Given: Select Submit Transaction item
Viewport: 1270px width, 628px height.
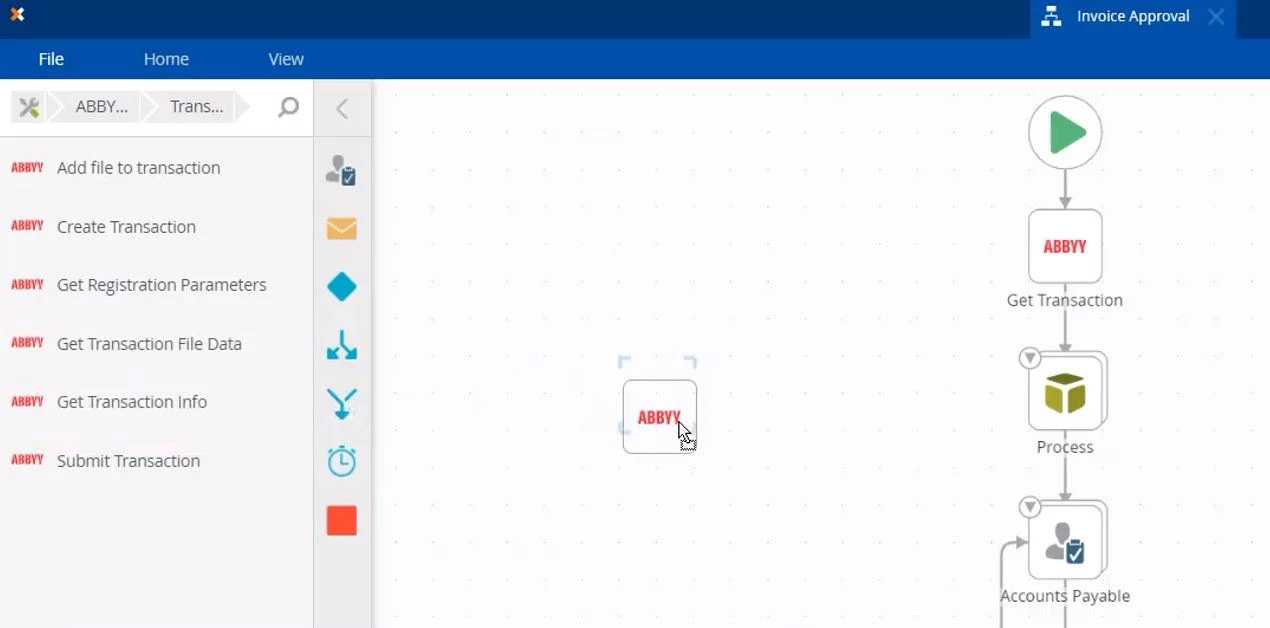Looking at the screenshot, I should [x=128, y=461].
